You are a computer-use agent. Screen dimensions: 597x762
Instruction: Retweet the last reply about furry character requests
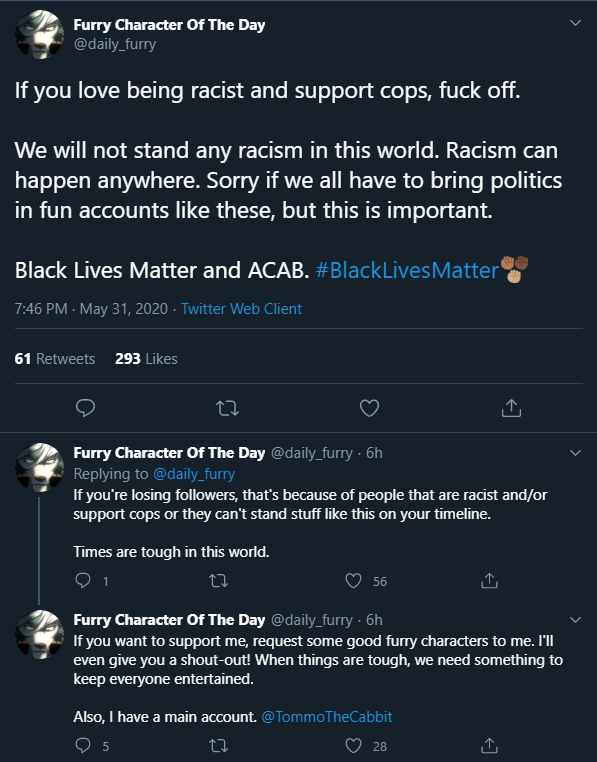(218, 745)
